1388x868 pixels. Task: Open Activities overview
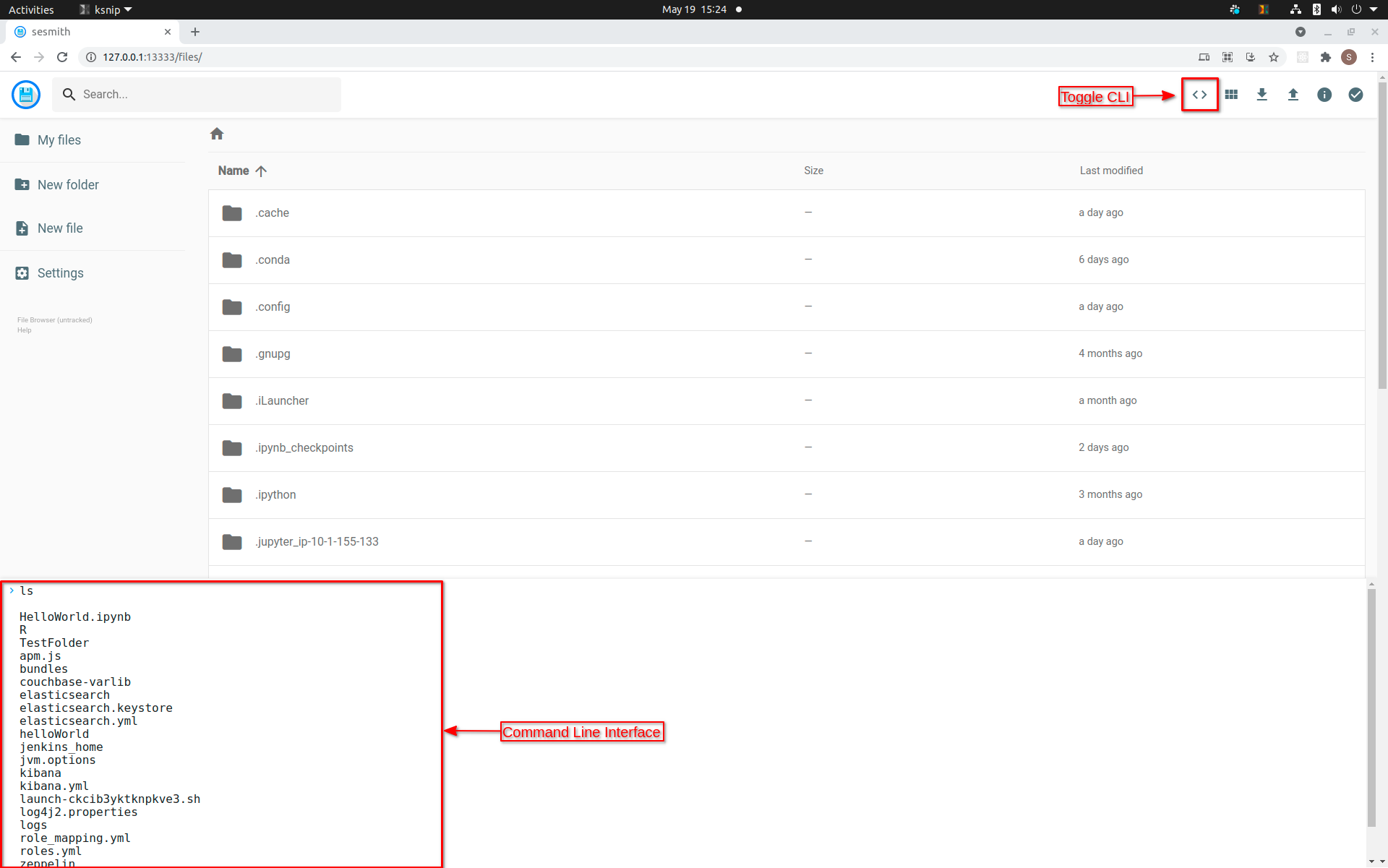pos(31,9)
